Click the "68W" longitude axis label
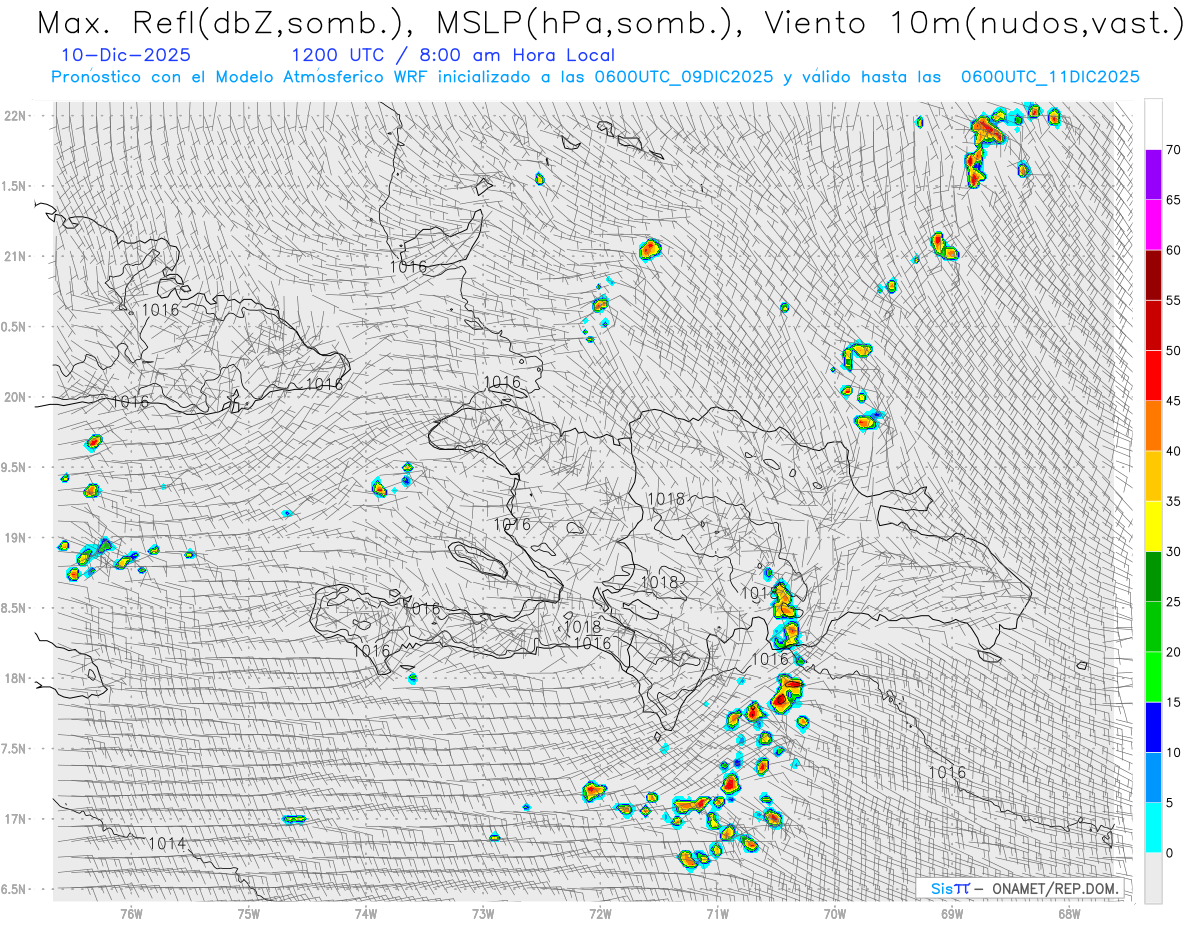This screenshot has height=927, width=1200. (1069, 913)
